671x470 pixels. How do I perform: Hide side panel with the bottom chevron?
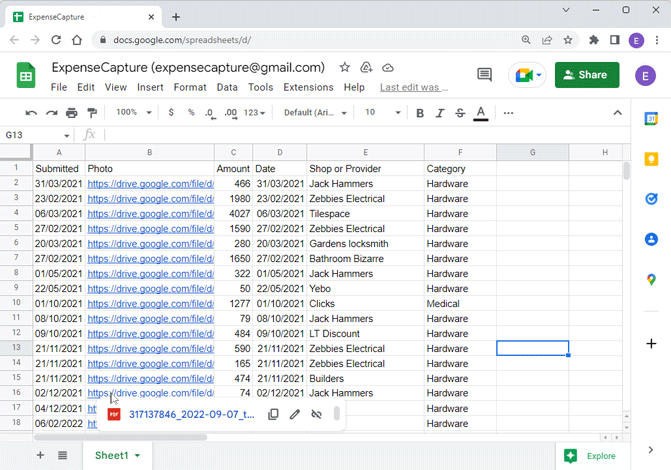(x=650, y=450)
